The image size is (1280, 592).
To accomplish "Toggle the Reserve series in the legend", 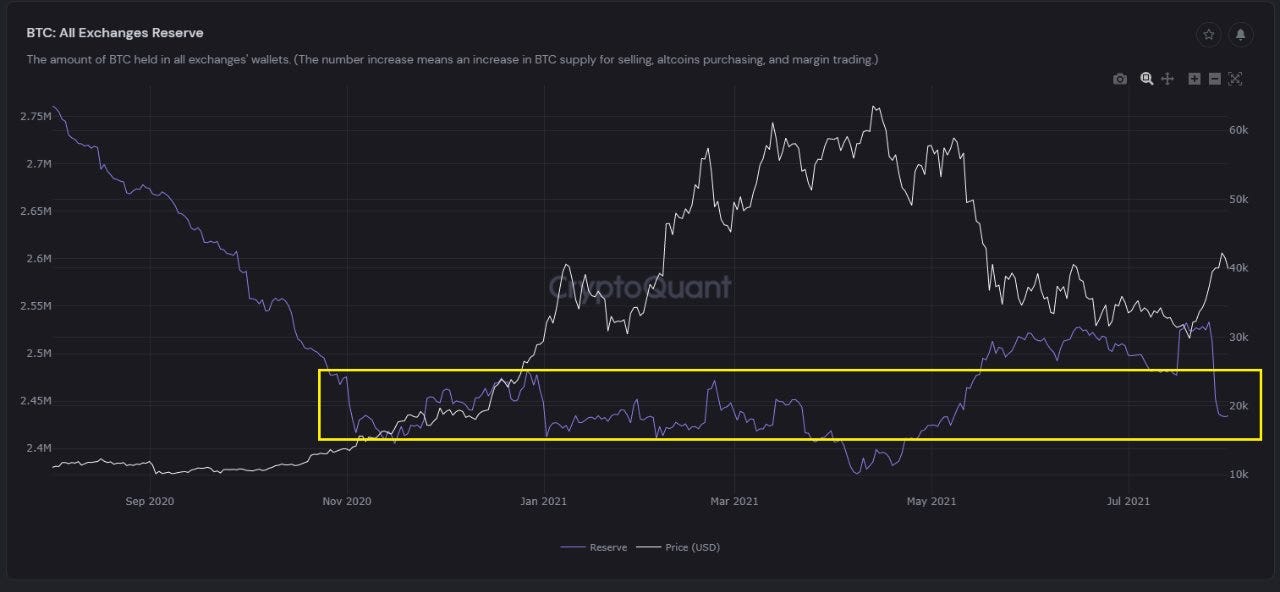I will click(594, 547).
